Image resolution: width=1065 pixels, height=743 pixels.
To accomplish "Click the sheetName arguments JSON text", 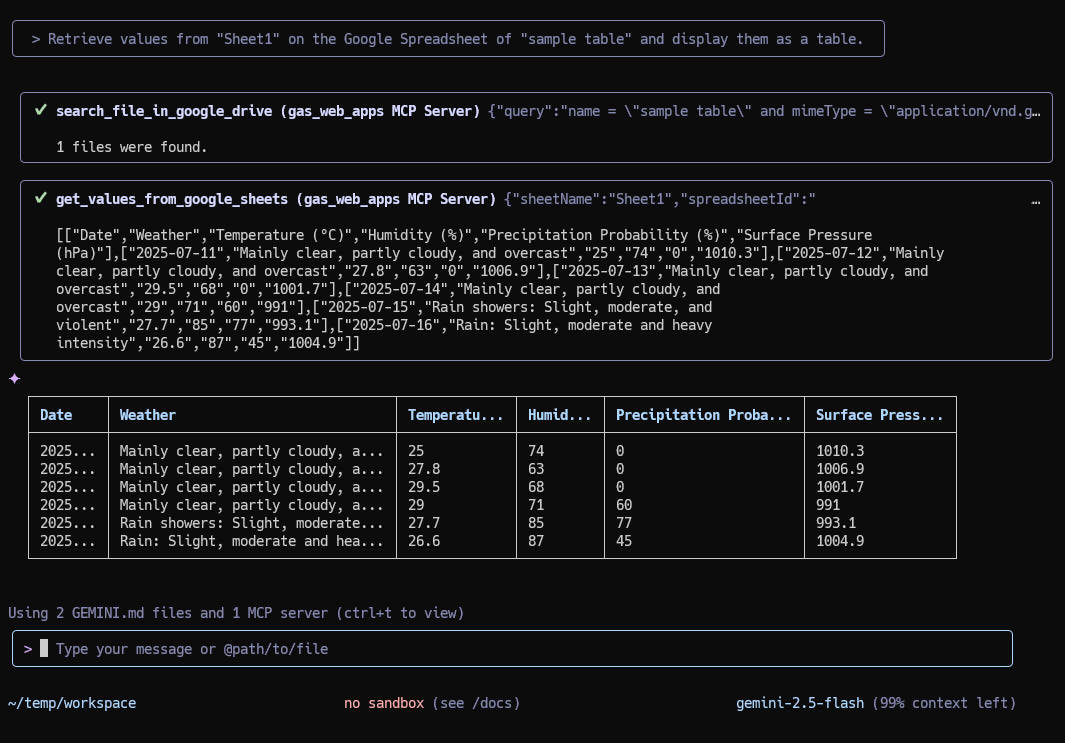I will pyautogui.click(x=660, y=199).
